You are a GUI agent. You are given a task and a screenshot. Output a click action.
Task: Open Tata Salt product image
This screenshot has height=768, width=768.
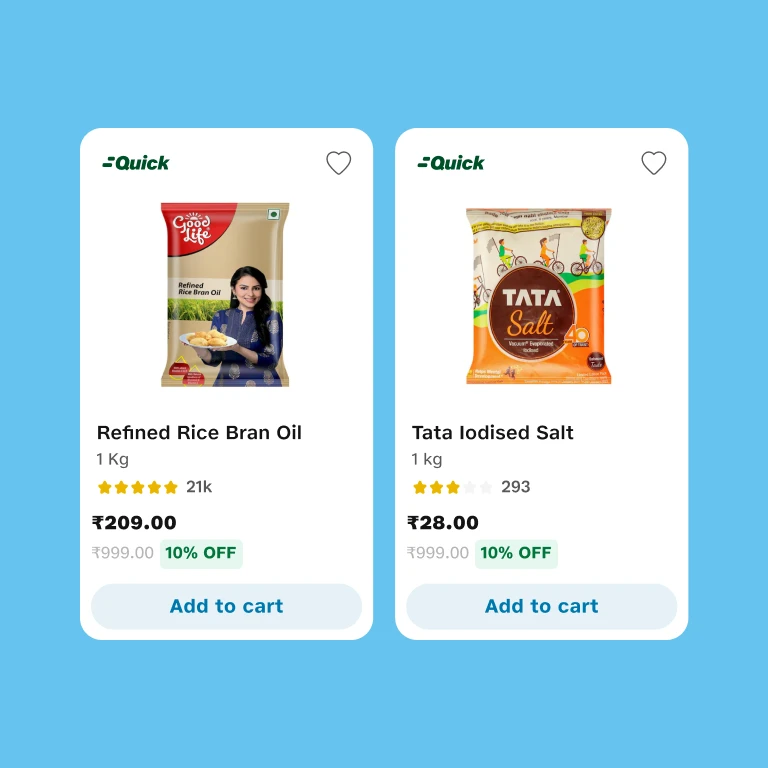coord(538,296)
